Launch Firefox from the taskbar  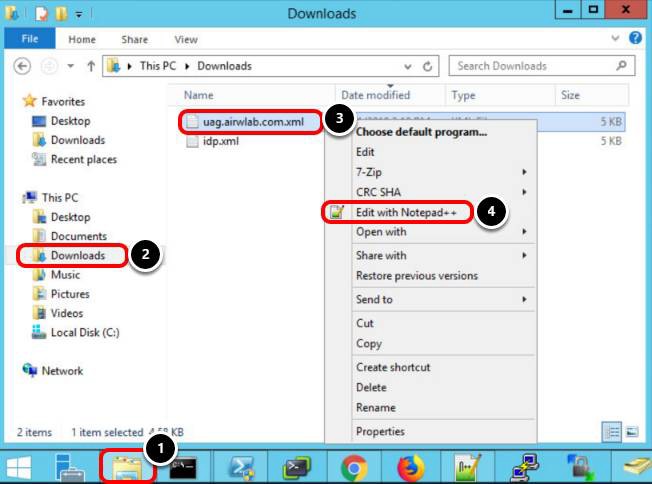pos(411,468)
